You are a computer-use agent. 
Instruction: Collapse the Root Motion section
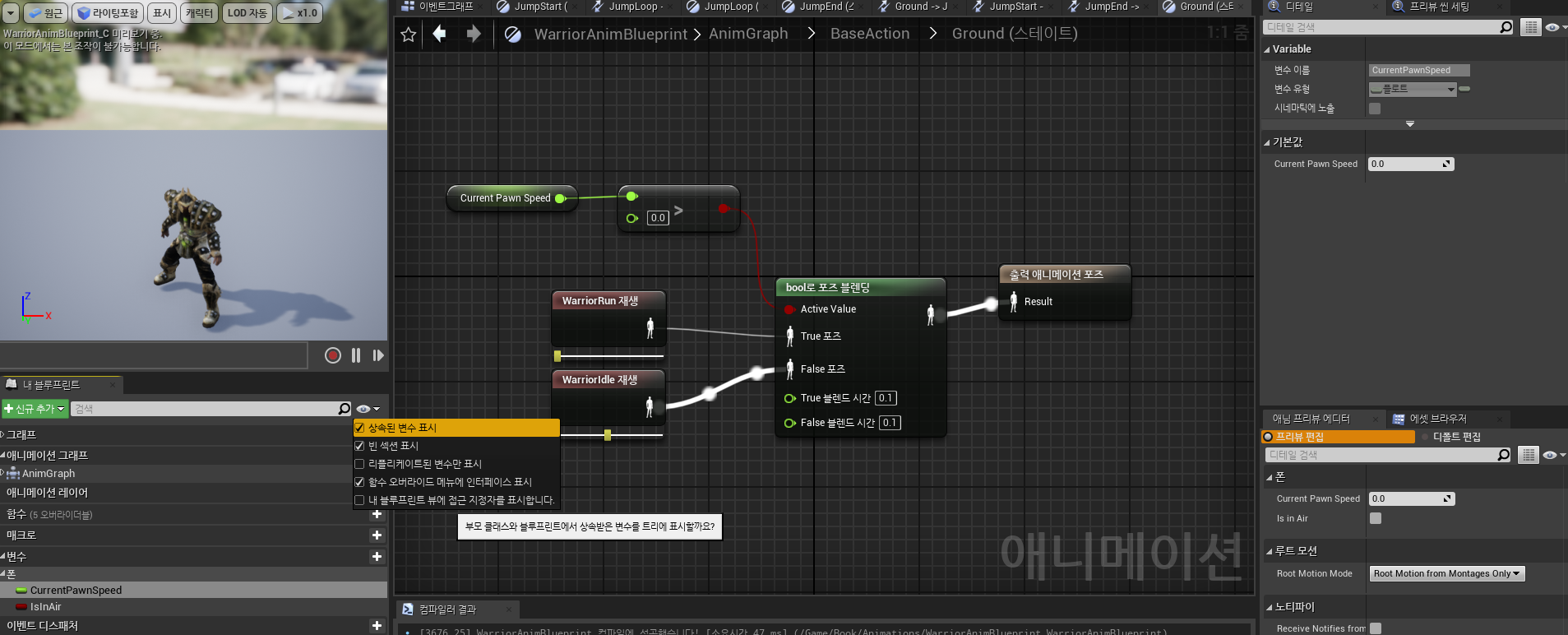pyautogui.click(x=1270, y=551)
